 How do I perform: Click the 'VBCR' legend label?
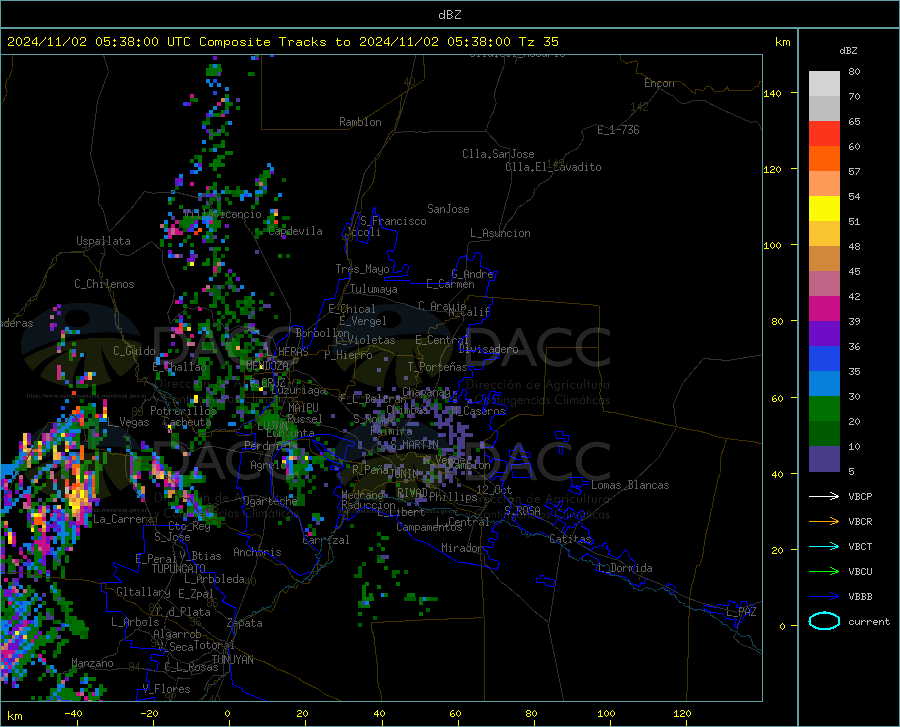coord(860,522)
